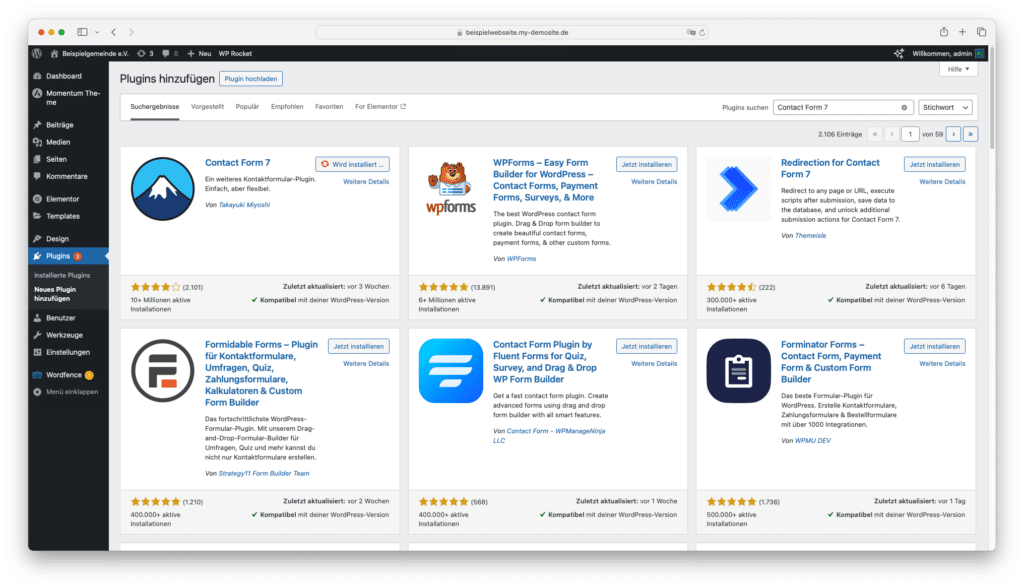Switch to the Vorgestellt tab
Viewport: 1024px width, 588px height.
[207, 106]
